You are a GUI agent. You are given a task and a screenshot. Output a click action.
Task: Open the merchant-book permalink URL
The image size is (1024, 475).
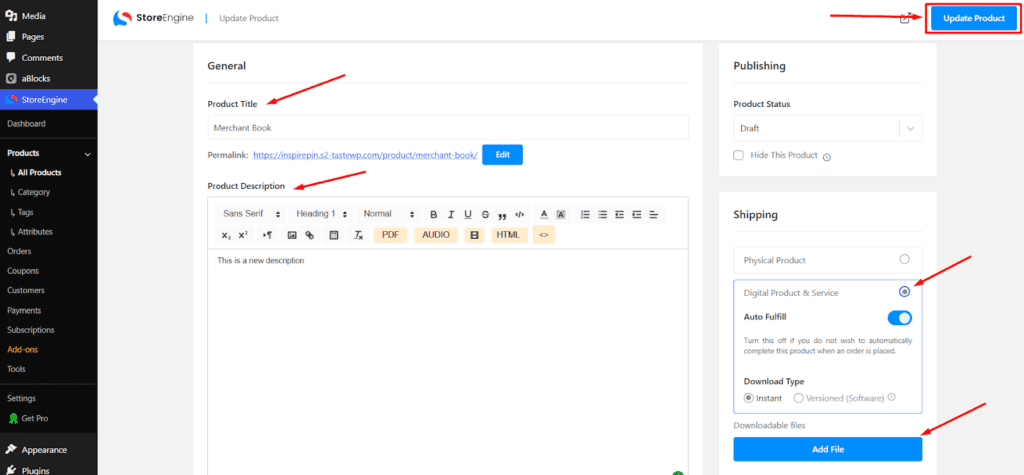(x=364, y=155)
